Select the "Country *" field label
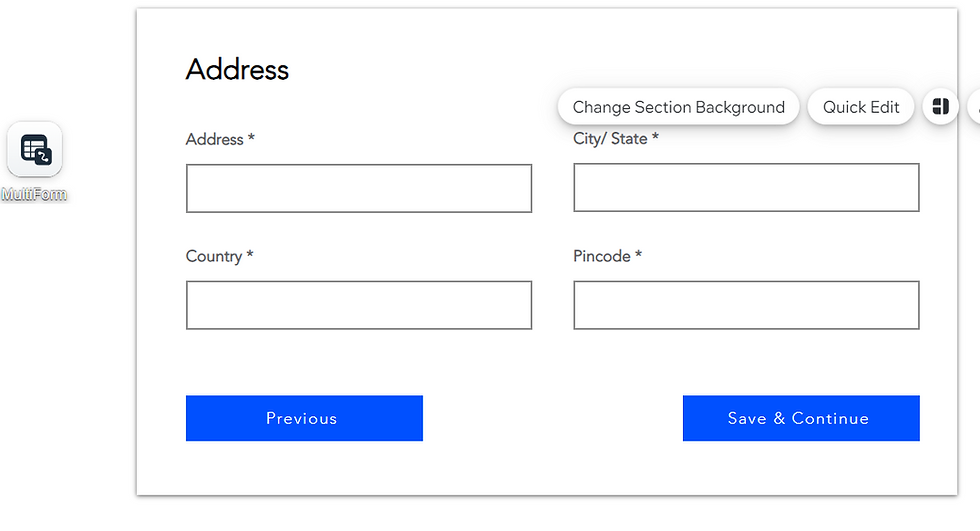 pos(219,256)
